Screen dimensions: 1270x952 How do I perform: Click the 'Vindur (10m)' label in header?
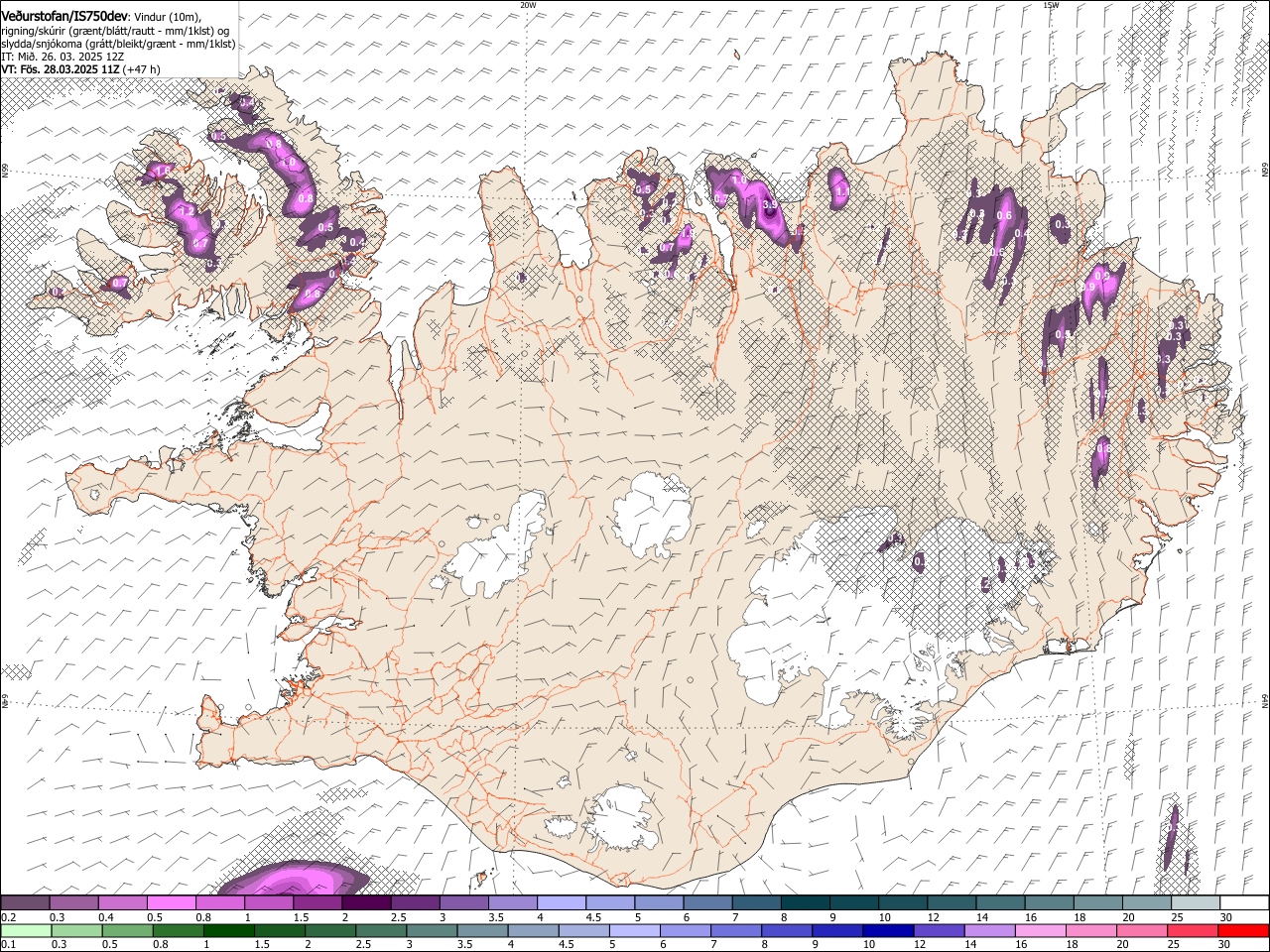point(168,17)
